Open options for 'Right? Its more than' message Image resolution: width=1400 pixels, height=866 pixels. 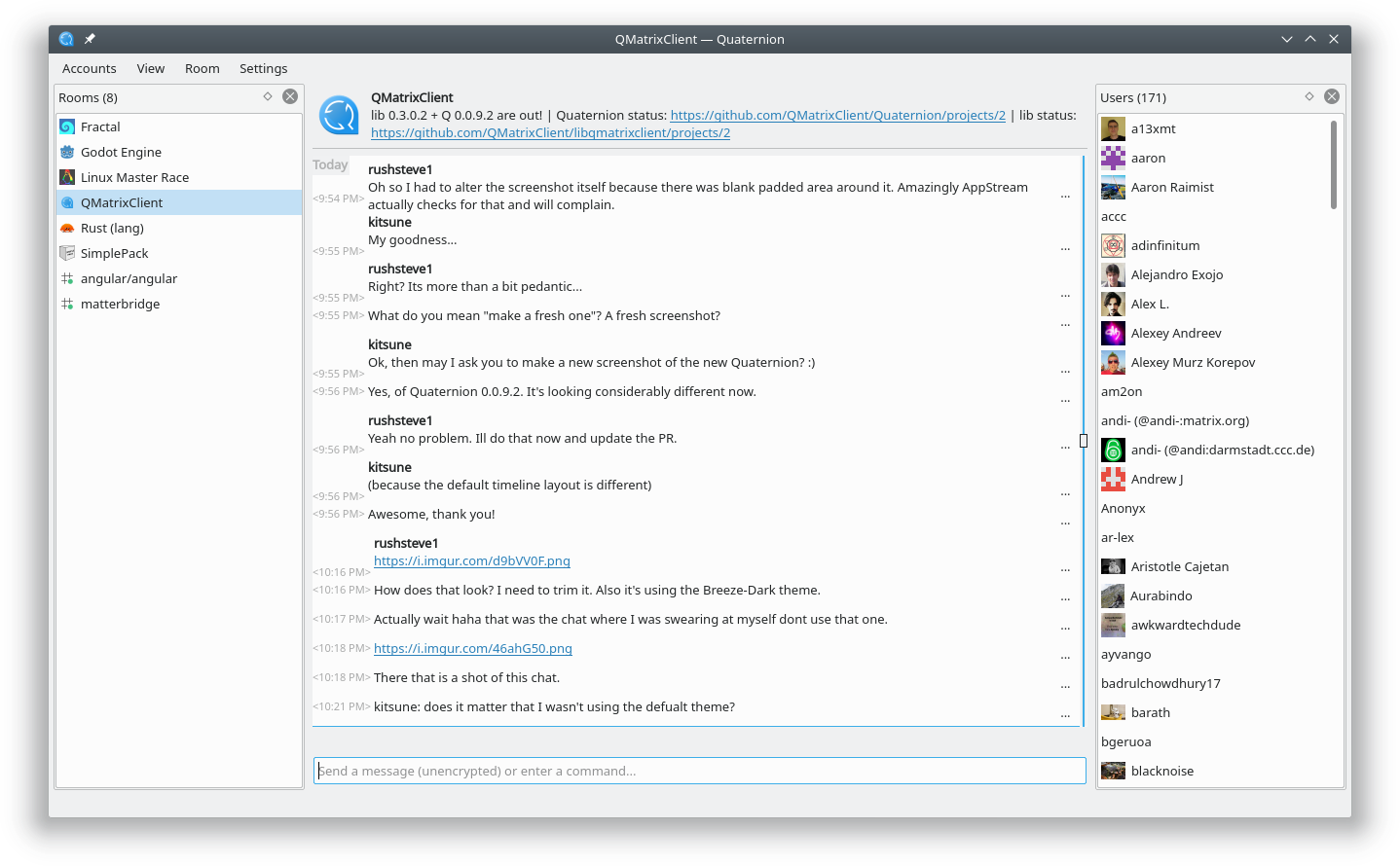point(1065,296)
